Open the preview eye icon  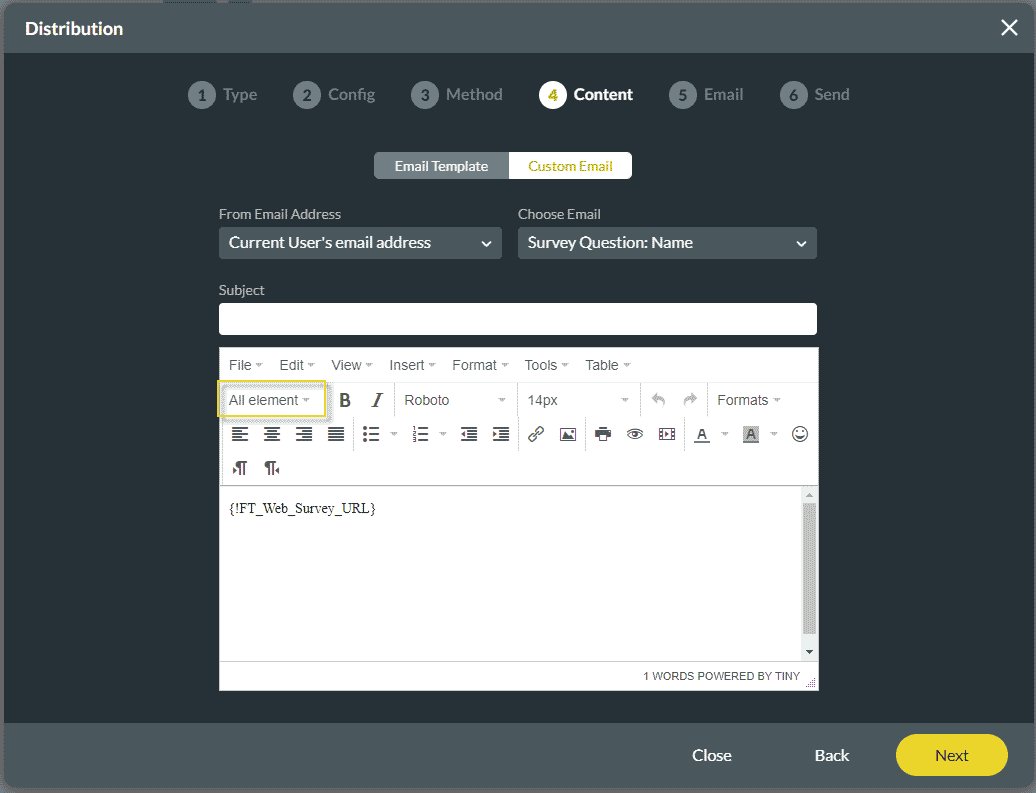point(634,434)
